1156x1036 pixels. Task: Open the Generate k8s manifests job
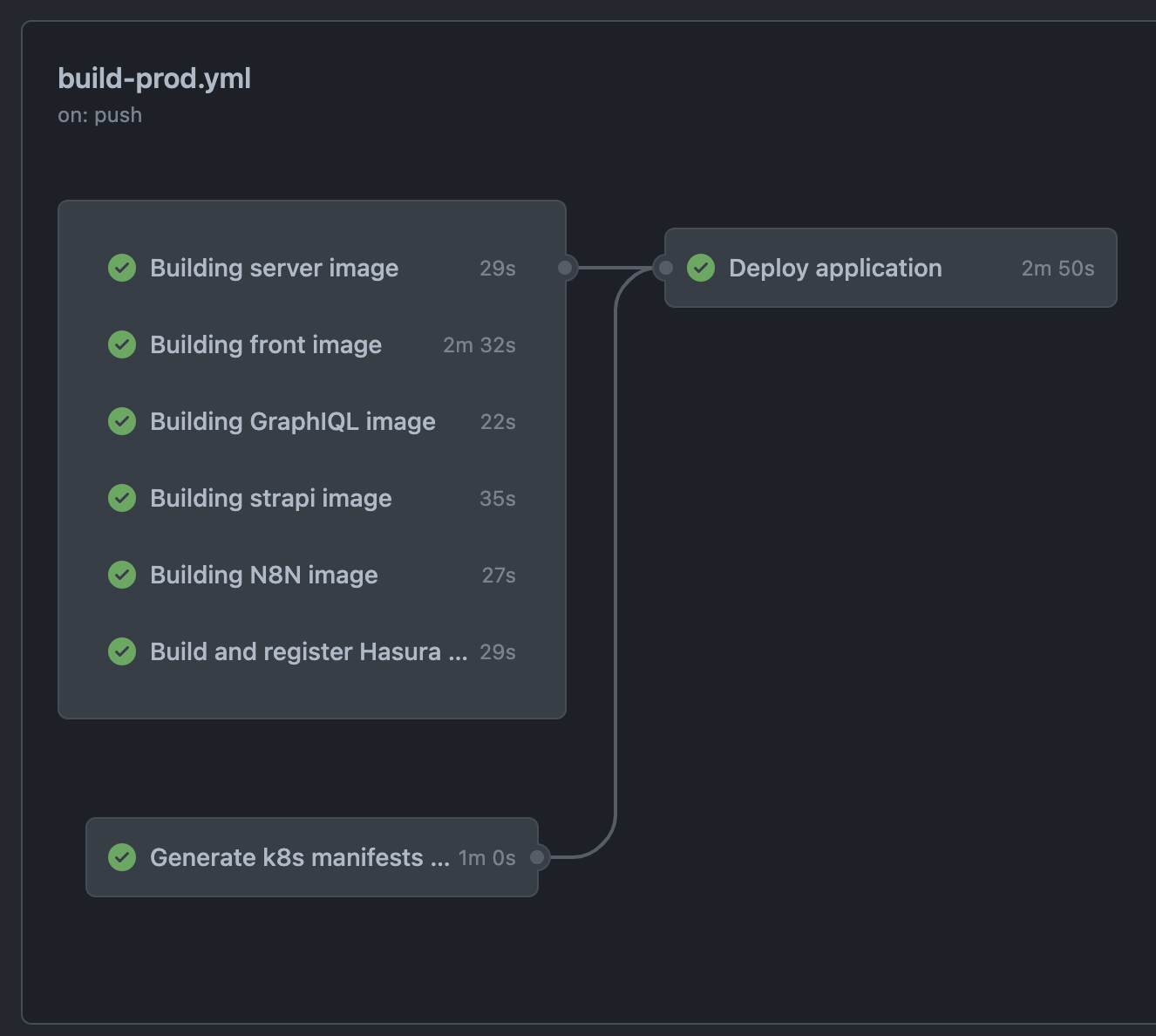coord(312,857)
